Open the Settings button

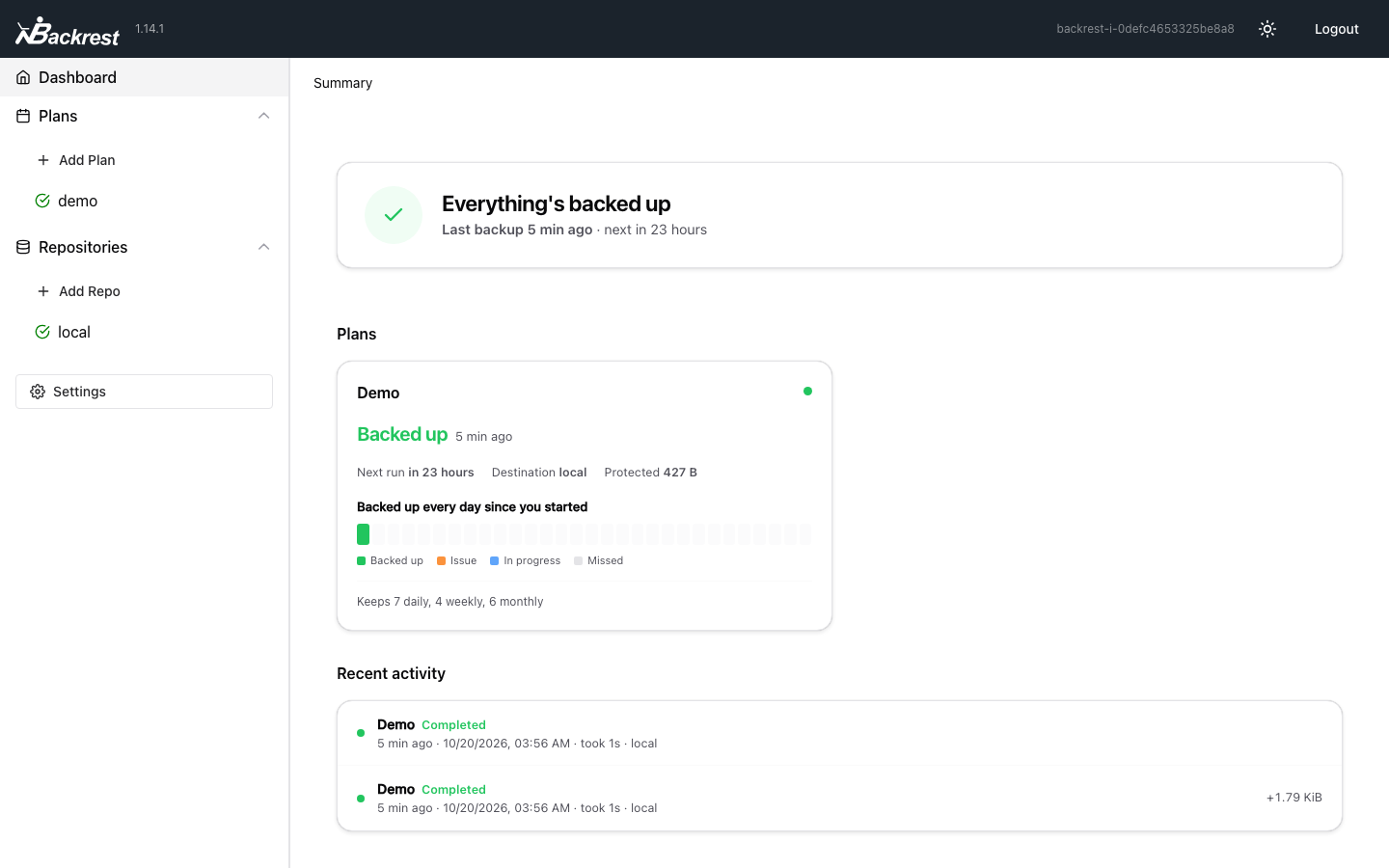point(144,392)
